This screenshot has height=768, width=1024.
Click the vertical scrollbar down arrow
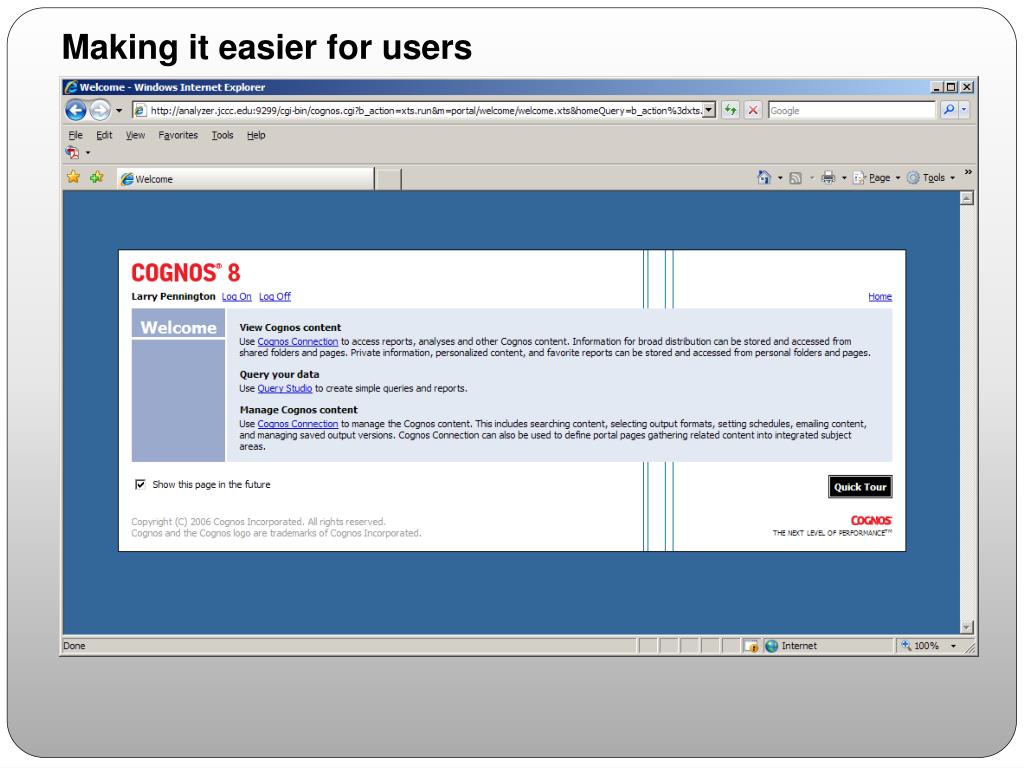[x=967, y=627]
